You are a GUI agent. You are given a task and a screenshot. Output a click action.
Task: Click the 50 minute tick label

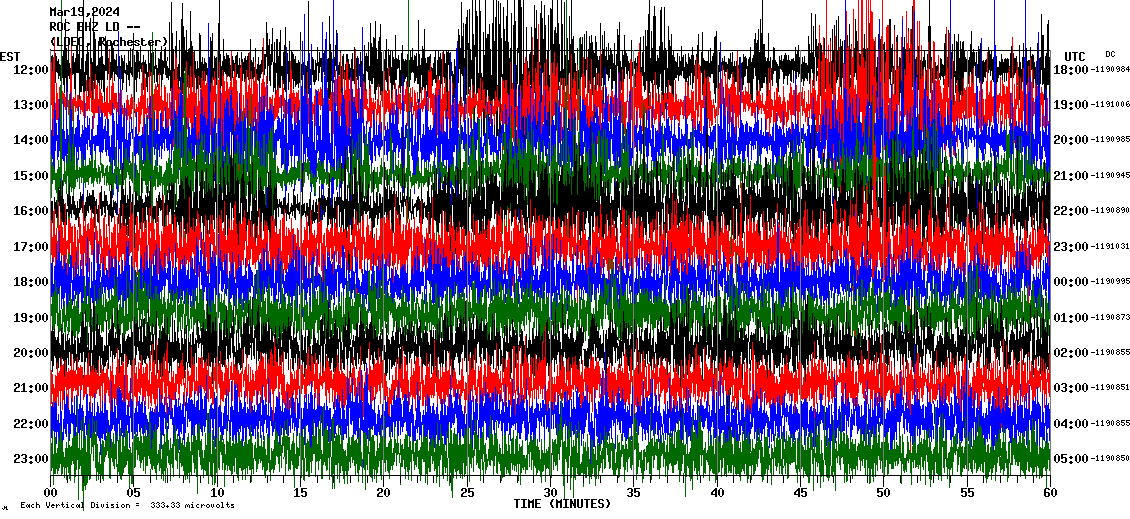tap(884, 493)
